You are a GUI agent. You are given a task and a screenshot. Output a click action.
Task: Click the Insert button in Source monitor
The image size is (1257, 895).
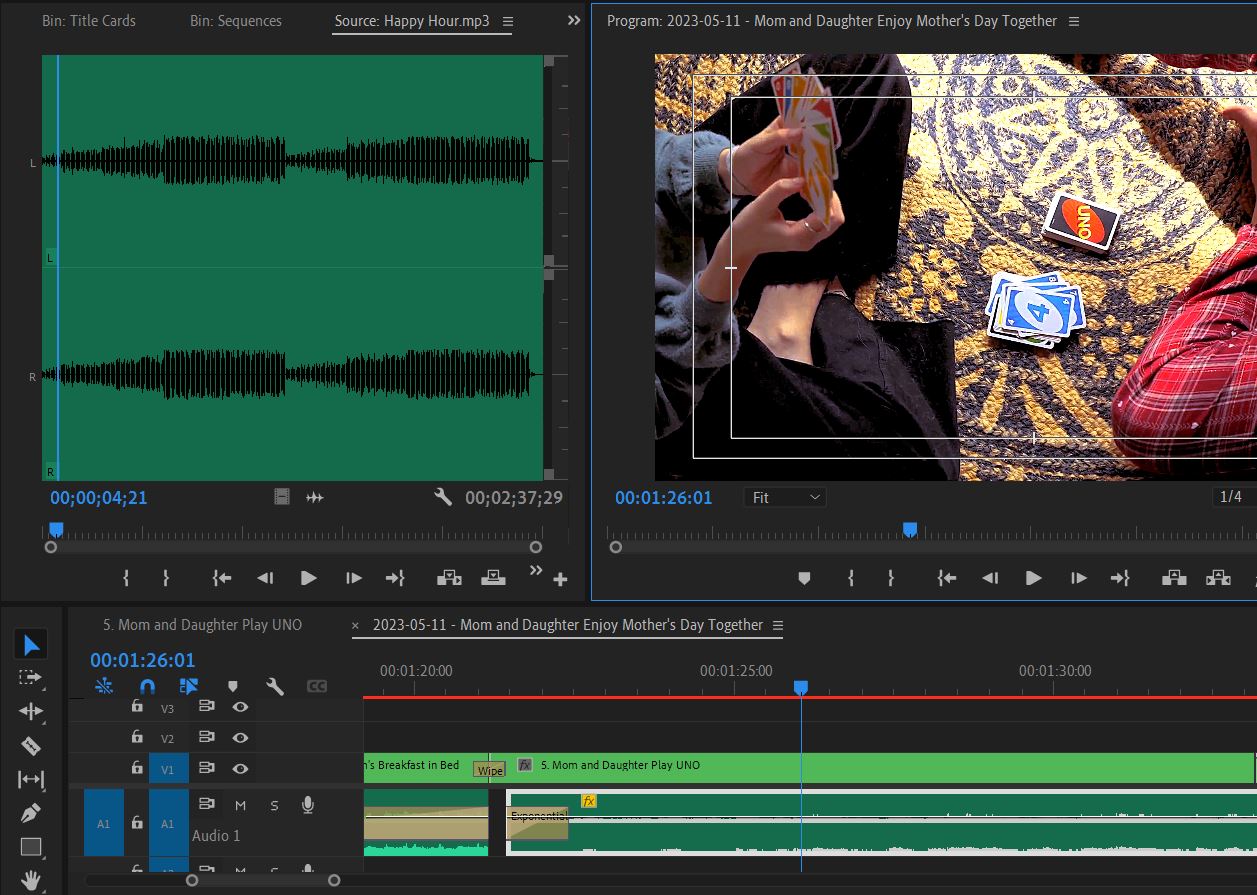pyautogui.click(x=450, y=578)
